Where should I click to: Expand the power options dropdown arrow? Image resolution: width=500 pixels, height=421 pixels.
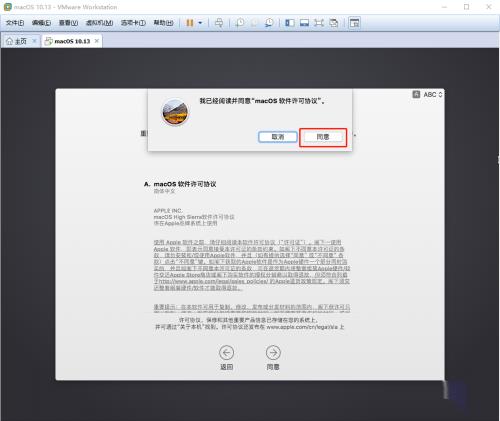coord(200,23)
